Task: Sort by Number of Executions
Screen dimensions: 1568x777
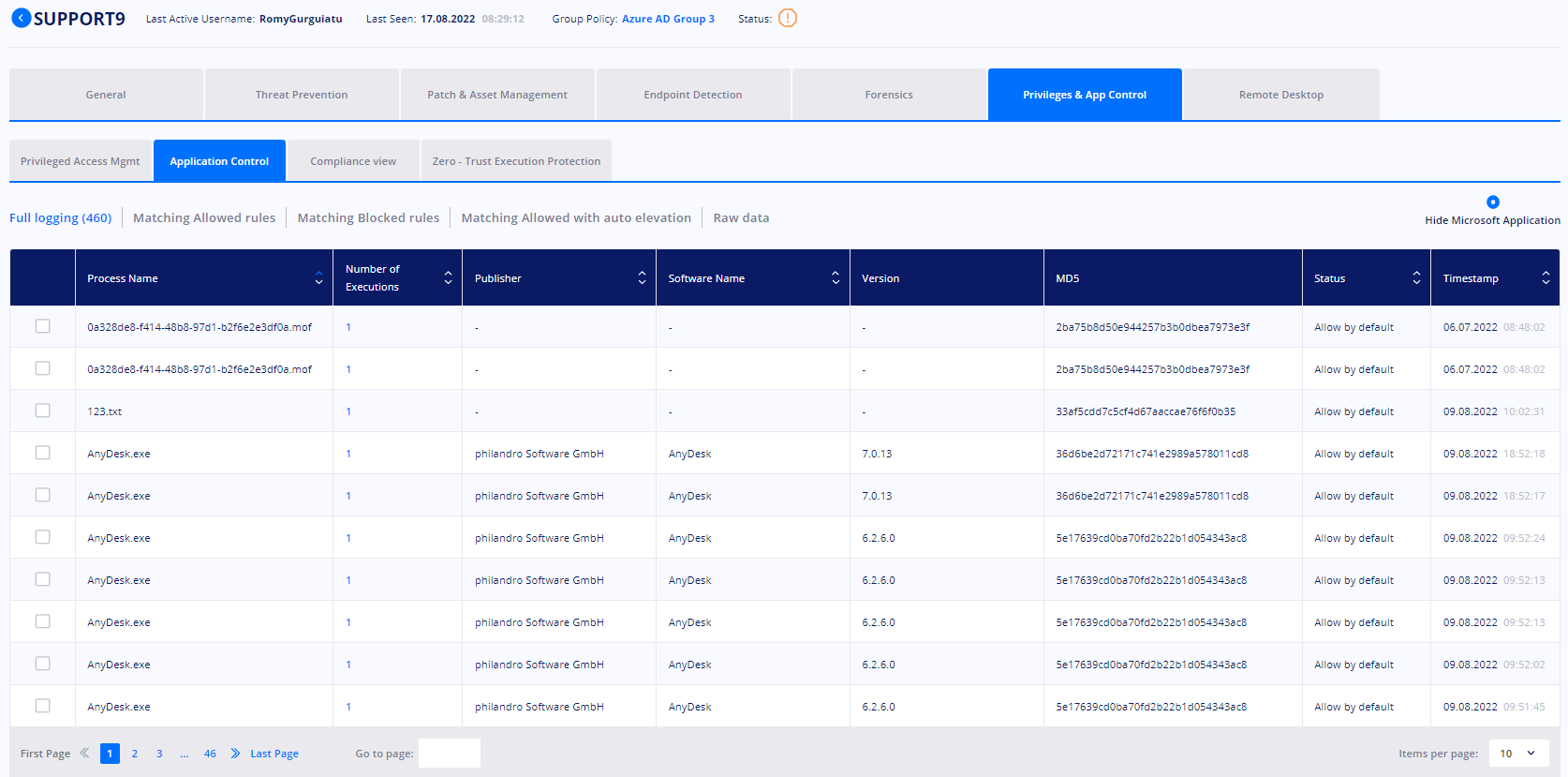Action: coord(448,278)
